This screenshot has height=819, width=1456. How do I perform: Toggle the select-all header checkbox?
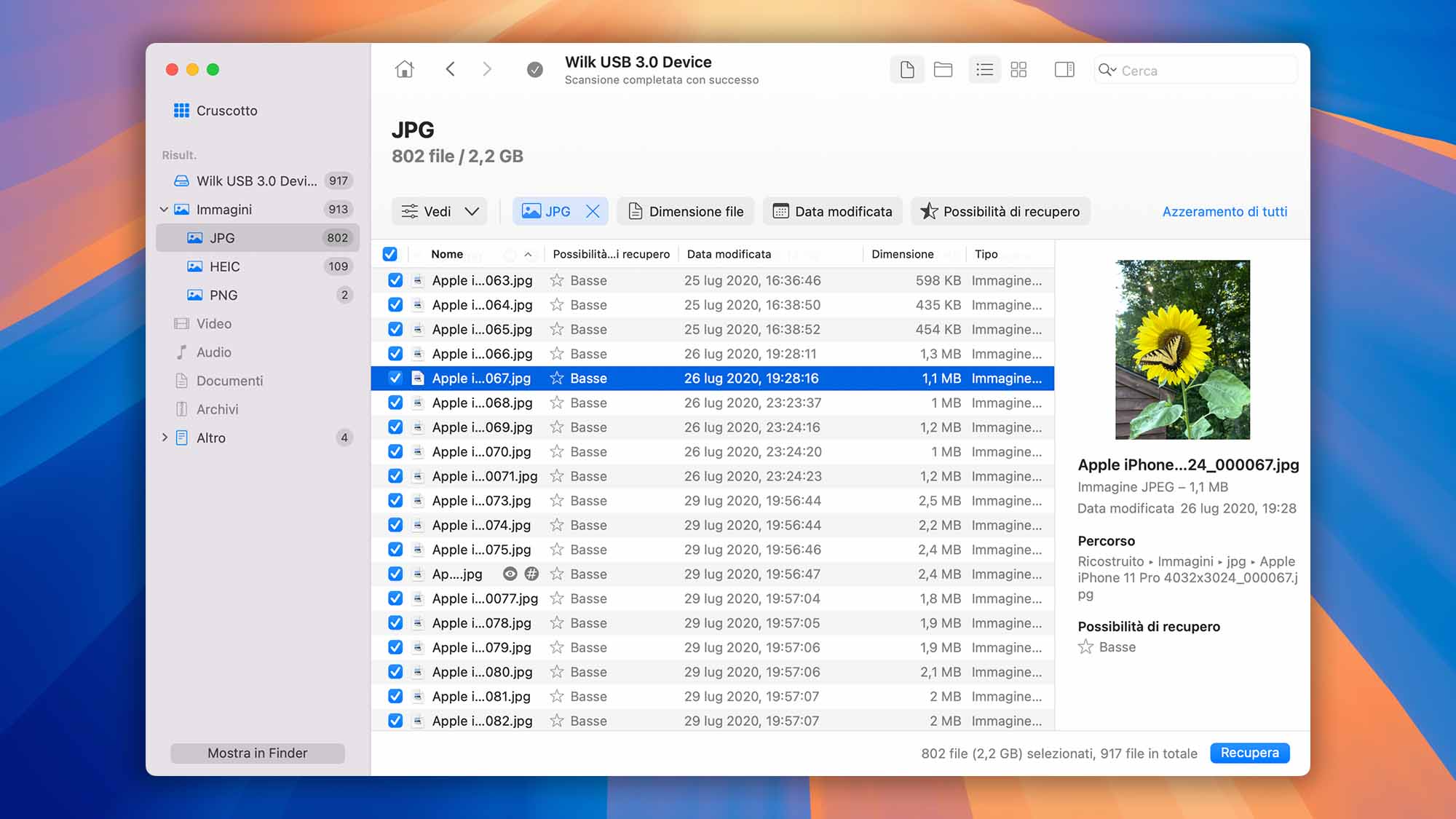389,254
